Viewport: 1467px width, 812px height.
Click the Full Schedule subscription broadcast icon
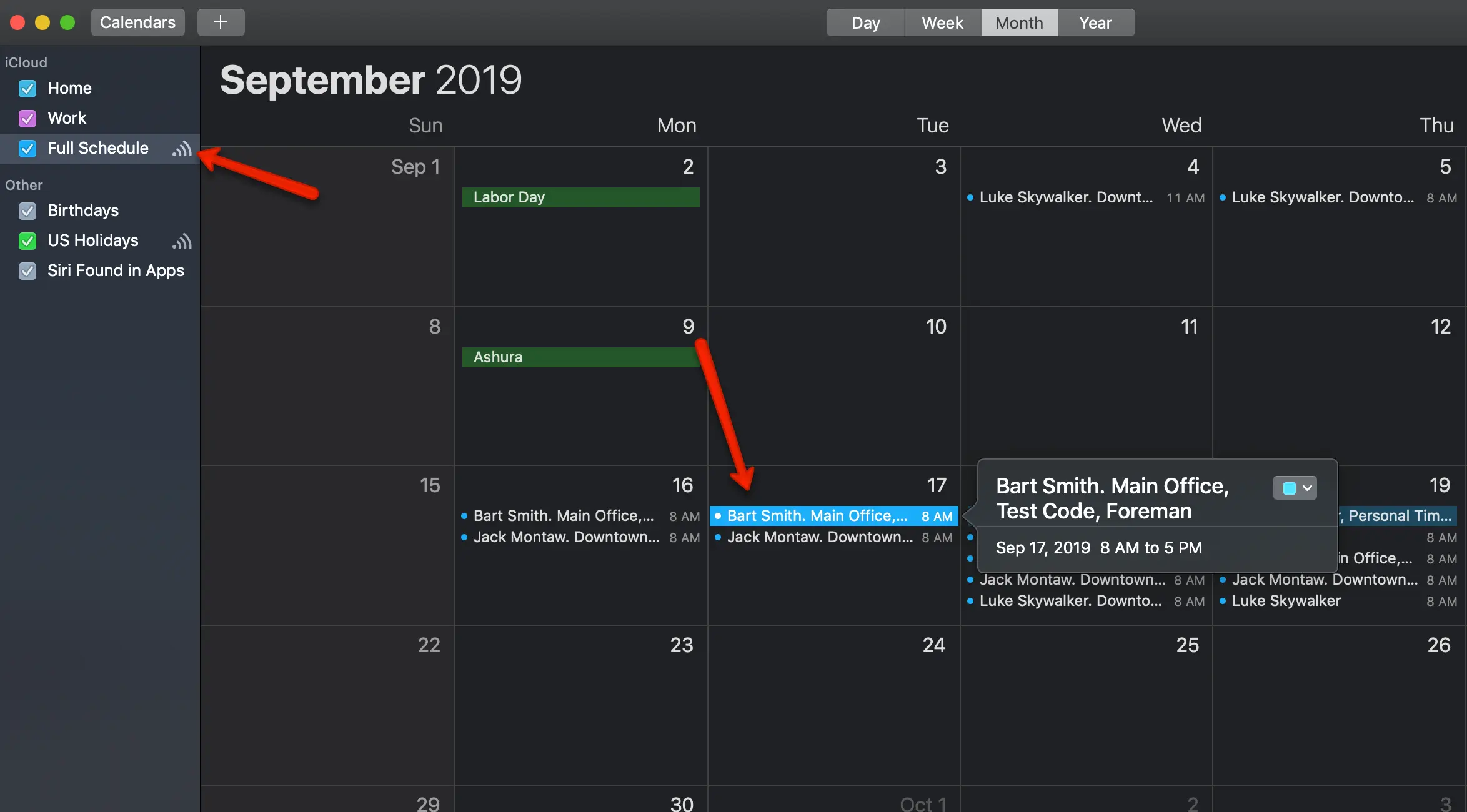tap(182, 149)
